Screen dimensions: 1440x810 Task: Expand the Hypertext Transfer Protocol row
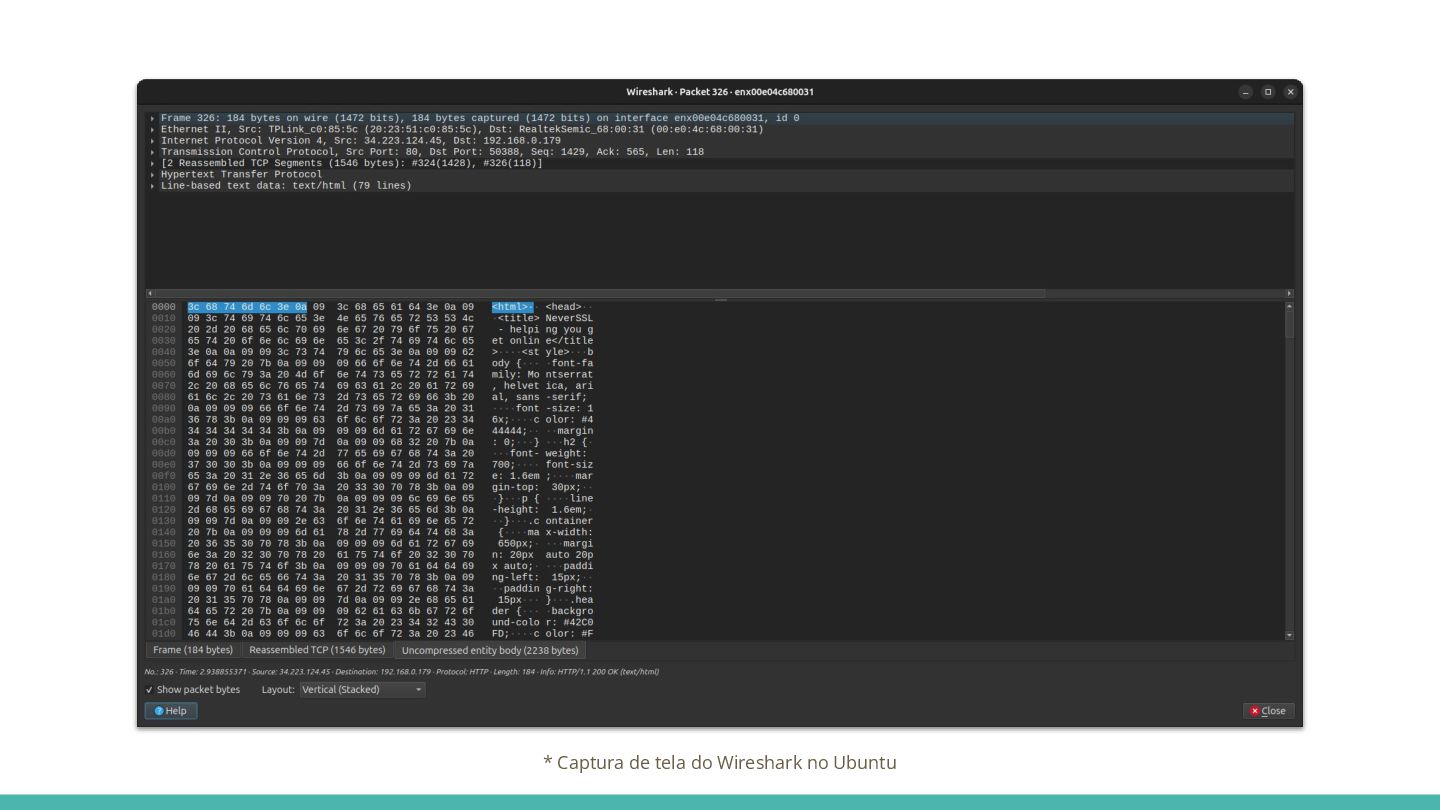pyautogui.click(x=153, y=174)
